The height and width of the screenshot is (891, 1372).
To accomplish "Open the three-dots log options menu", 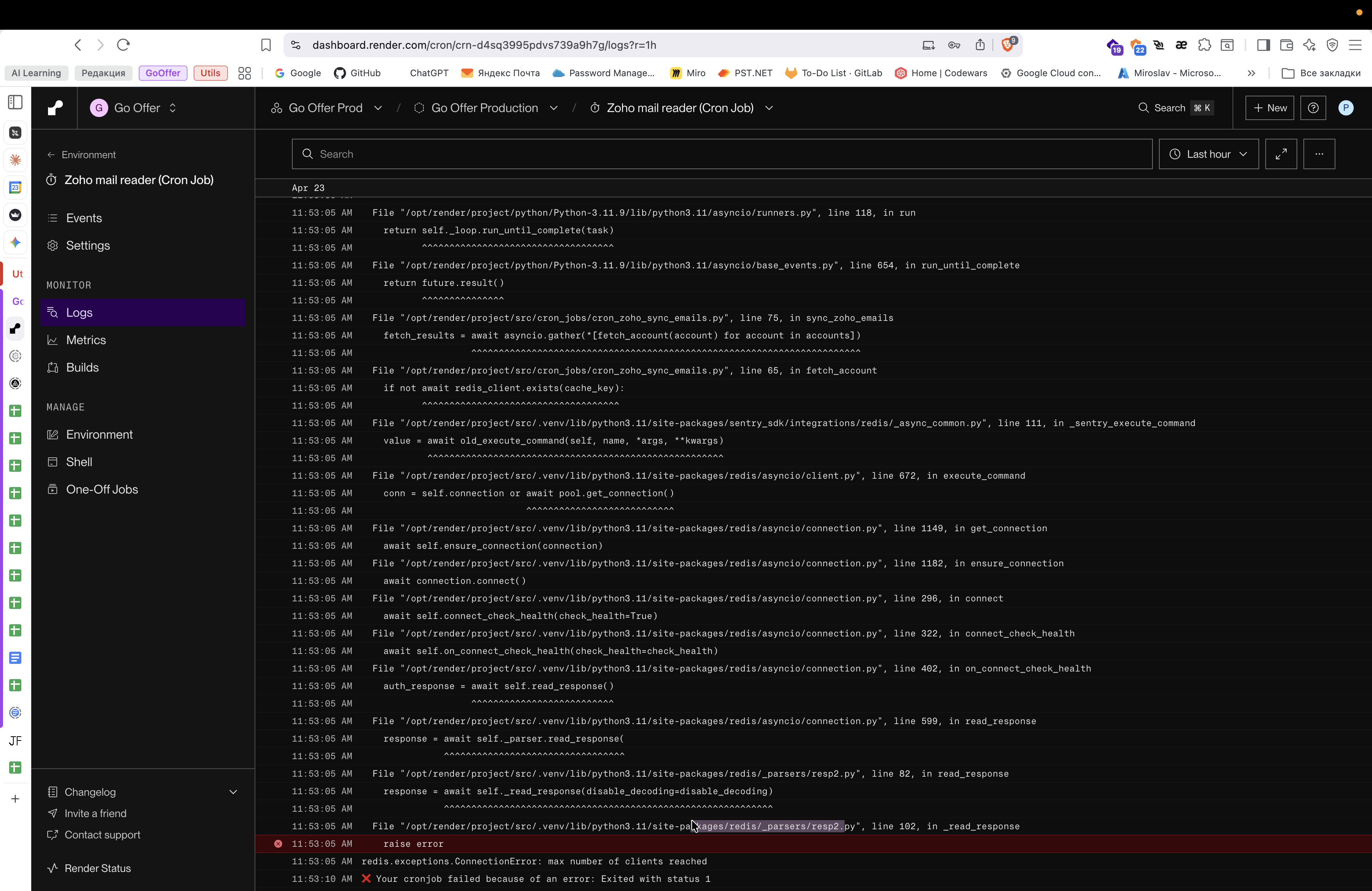I will (1318, 154).
